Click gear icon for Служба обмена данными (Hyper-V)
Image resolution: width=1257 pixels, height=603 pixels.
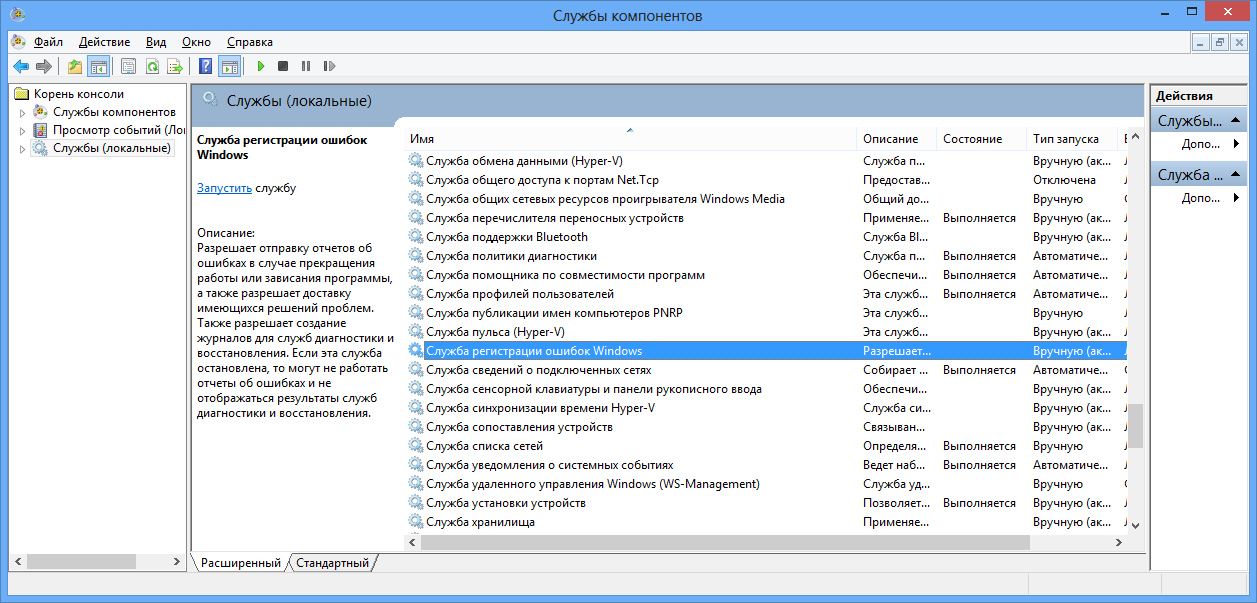pos(416,161)
